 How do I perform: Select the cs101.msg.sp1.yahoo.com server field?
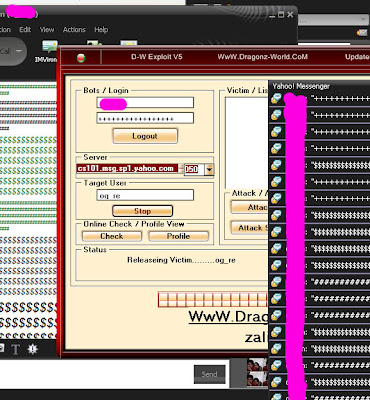click(x=127, y=168)
